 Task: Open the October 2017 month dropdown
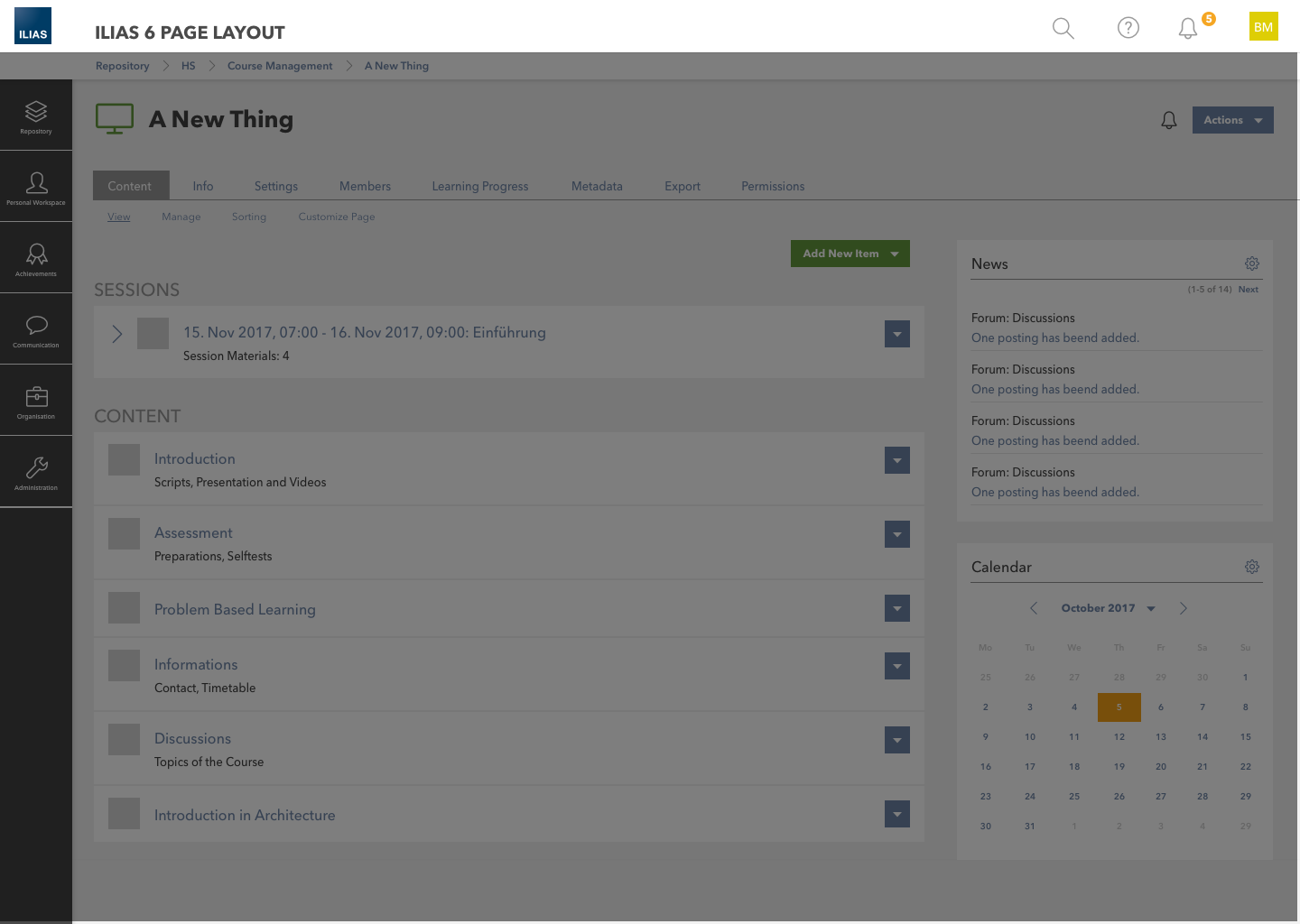point(1108,608)
